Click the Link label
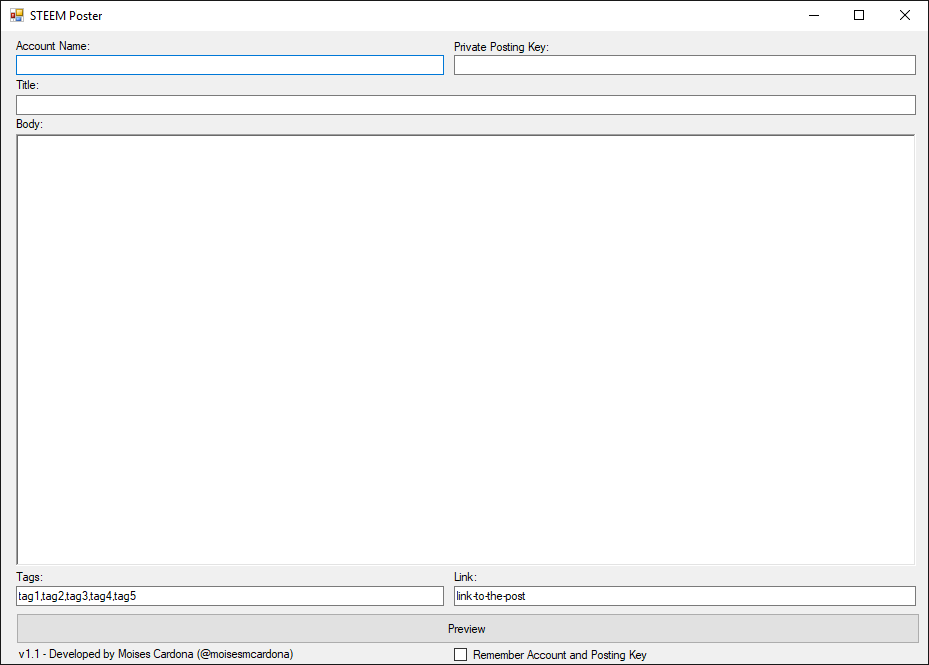The image size is (929, 665). pos(465,577)
